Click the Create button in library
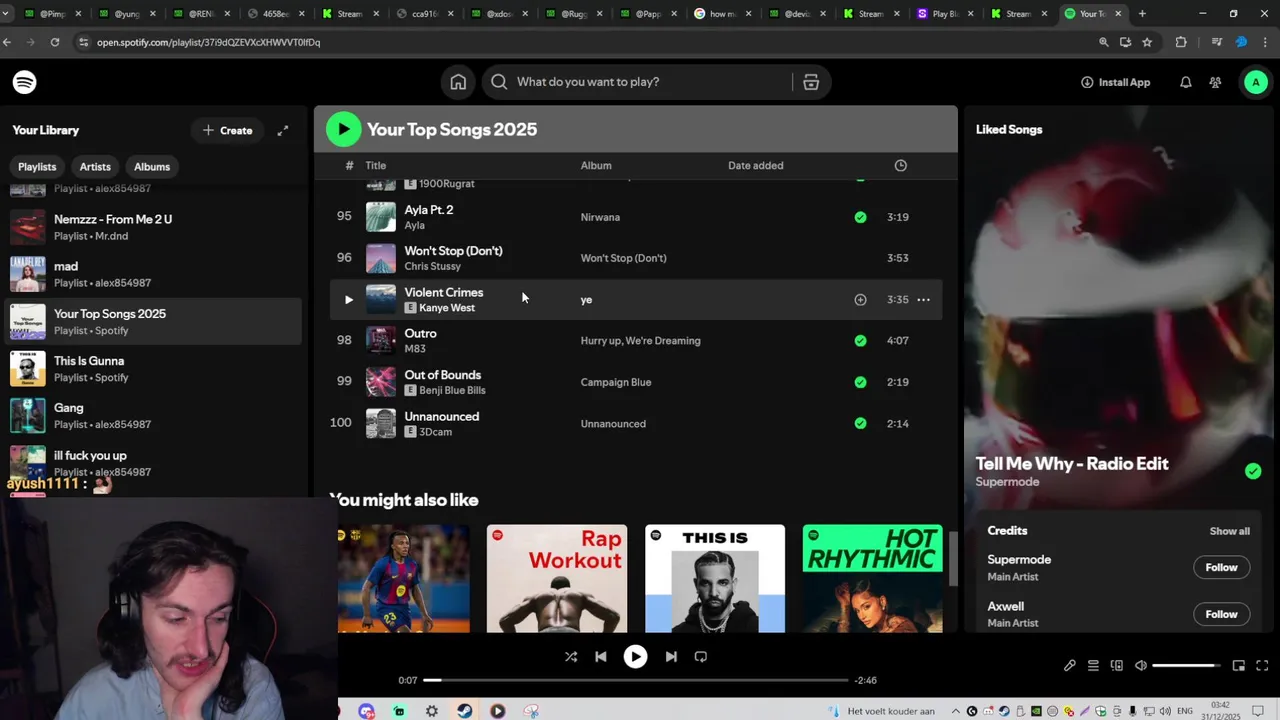1280x720 pixels. click(x=227, y=130)
